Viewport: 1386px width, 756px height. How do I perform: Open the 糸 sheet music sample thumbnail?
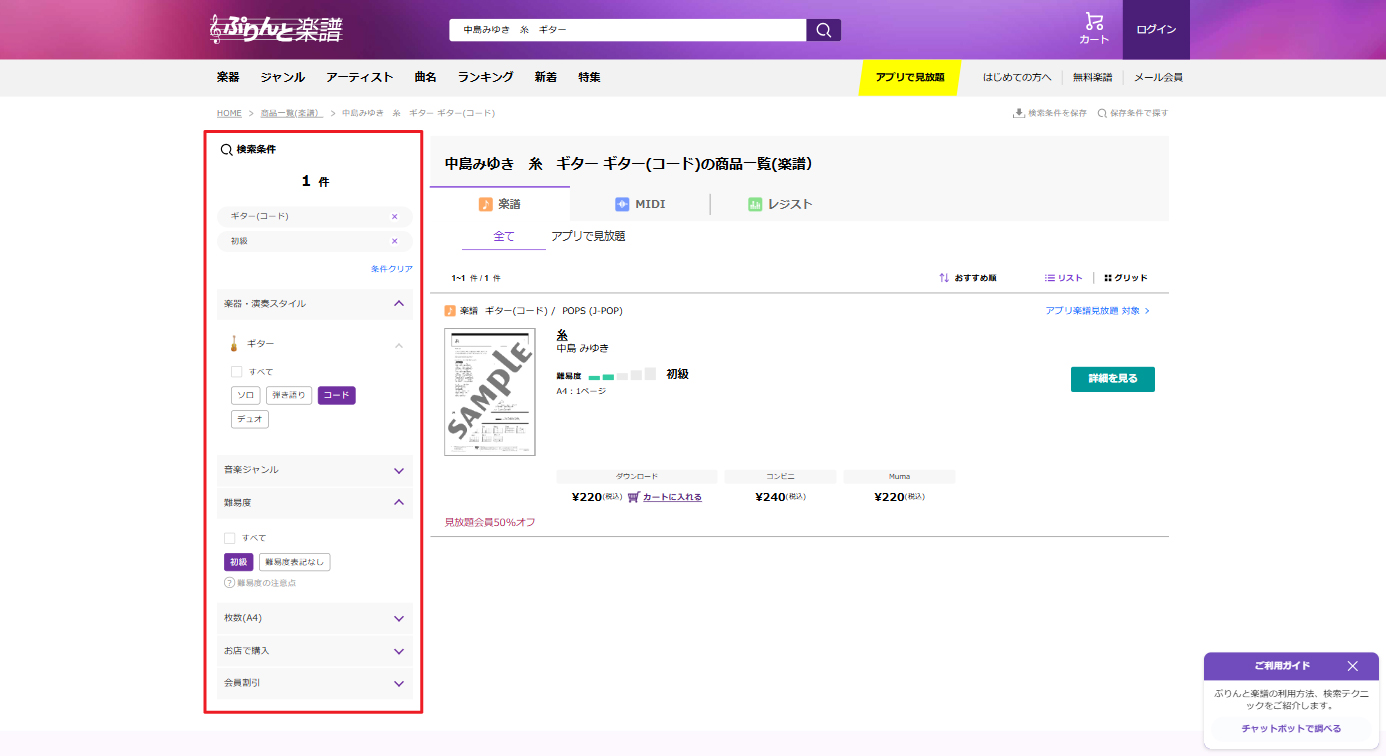point(489,392)
